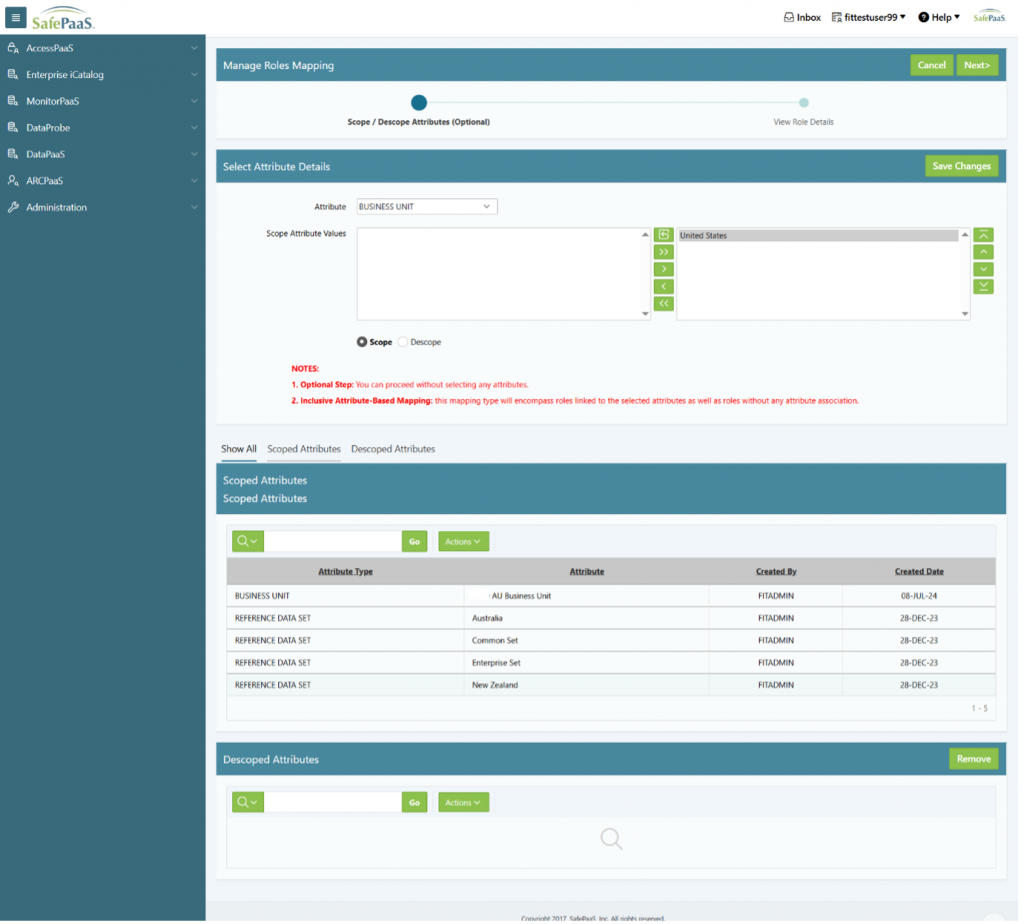
Task: Open Actions dropdown in Scoped Attributes
Action: pyautogui.click(x=463, y=541)
